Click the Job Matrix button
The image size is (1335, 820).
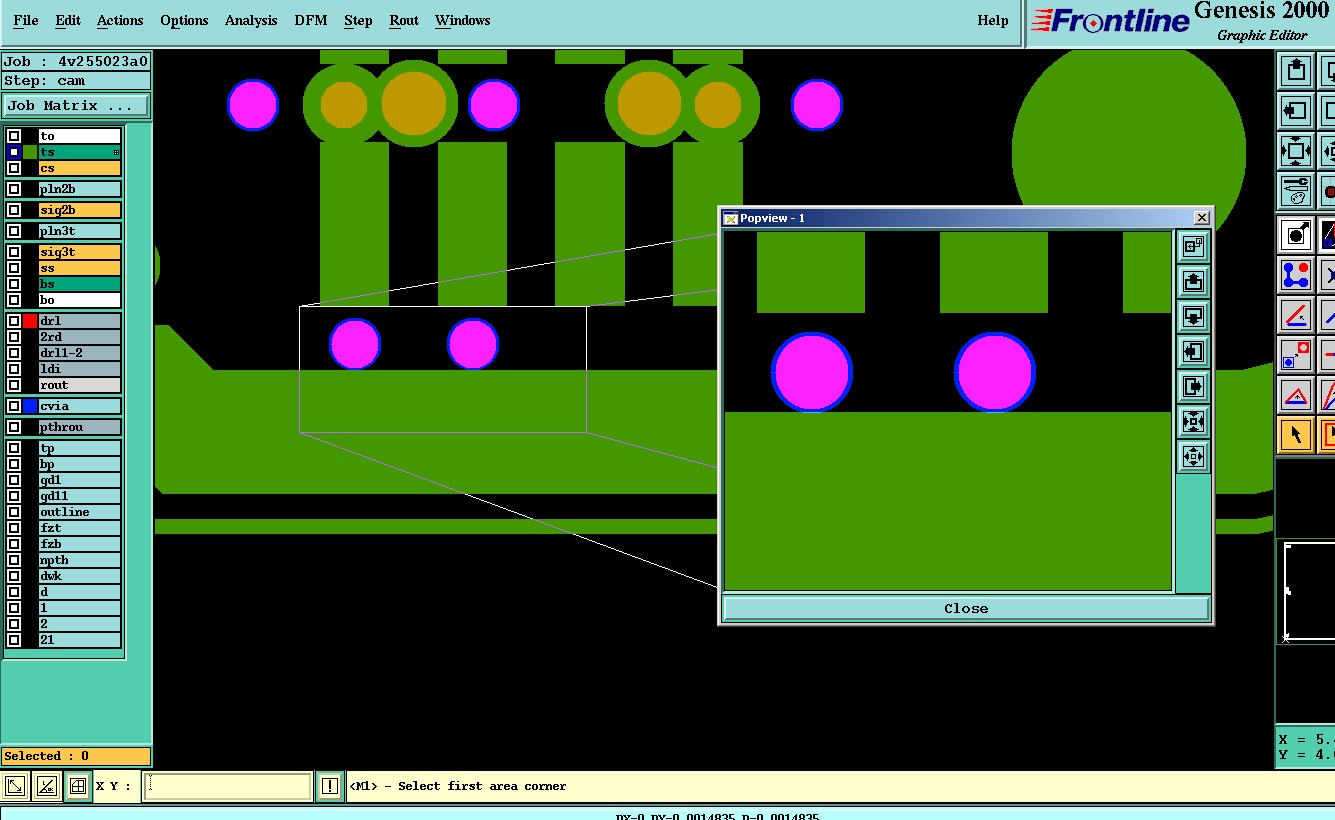tap(76, 105)
